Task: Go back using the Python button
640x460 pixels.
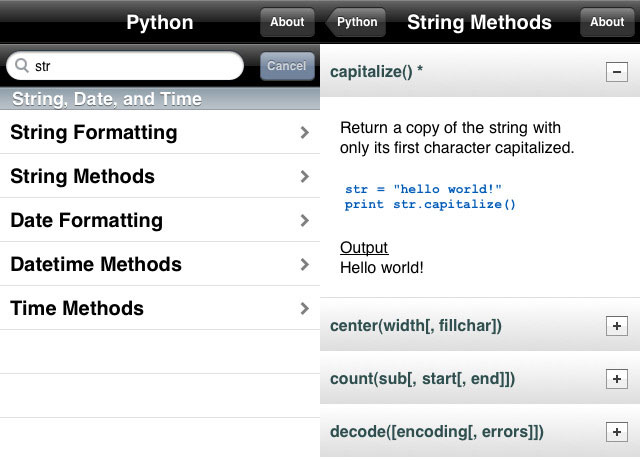Action: (x=356, y=22)
